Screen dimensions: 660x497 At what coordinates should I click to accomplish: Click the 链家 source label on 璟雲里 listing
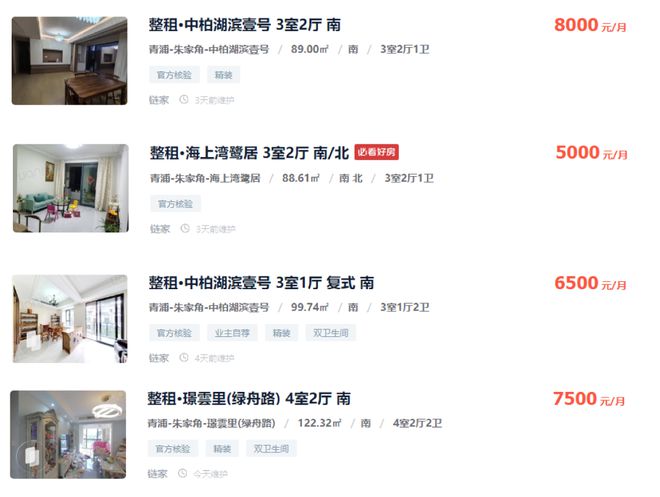click(157, 474)
